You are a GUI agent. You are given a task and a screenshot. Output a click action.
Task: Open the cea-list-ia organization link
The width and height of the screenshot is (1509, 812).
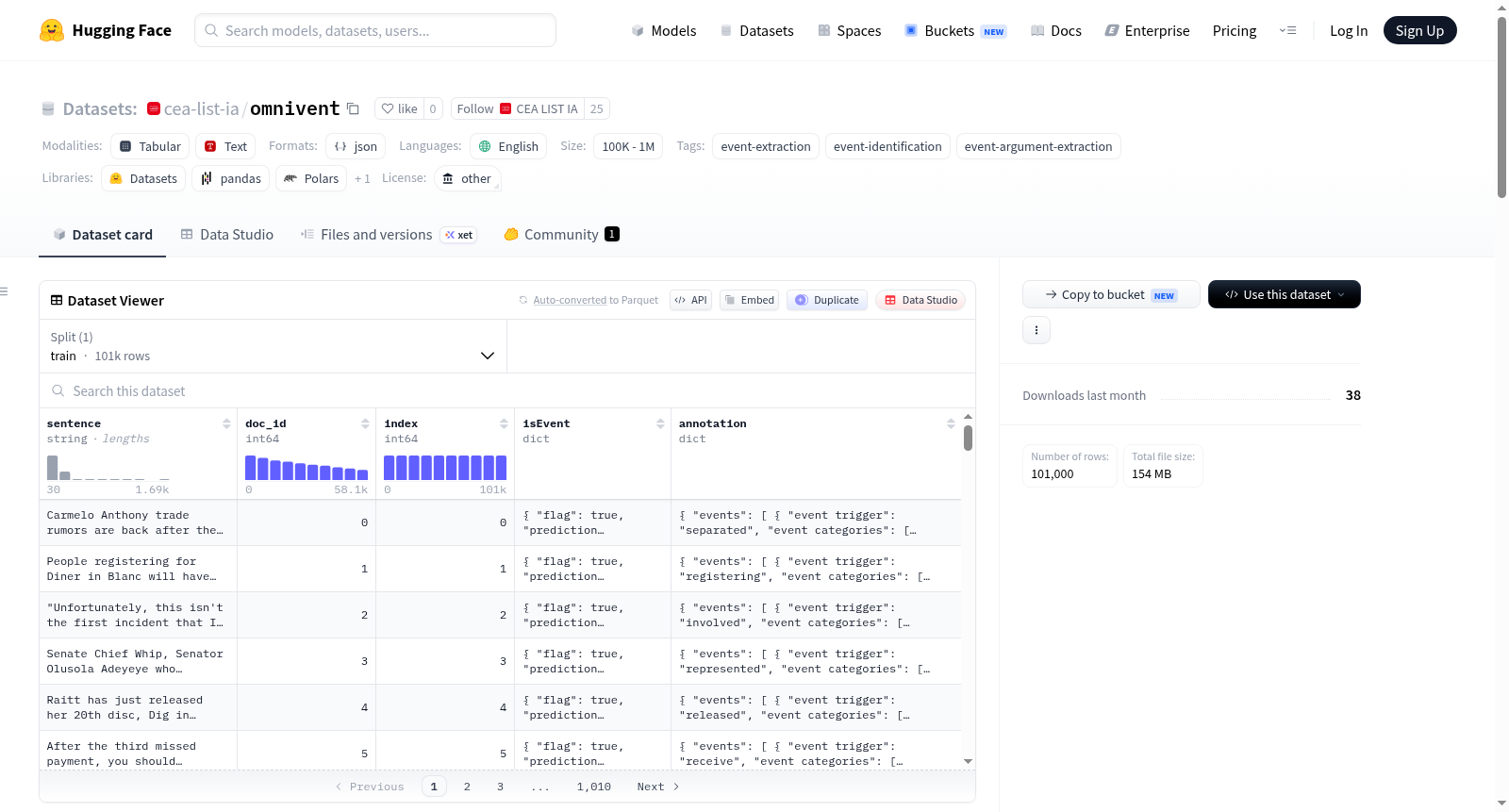click(x=202, y=109)
